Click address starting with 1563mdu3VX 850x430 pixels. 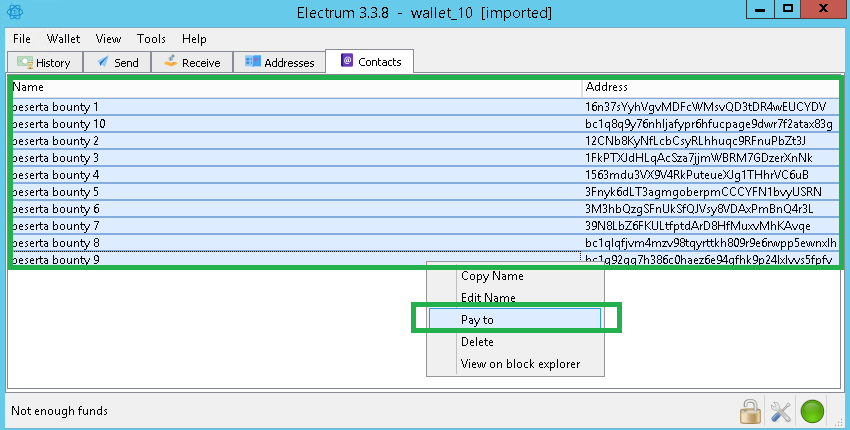(x=697, y=175)
